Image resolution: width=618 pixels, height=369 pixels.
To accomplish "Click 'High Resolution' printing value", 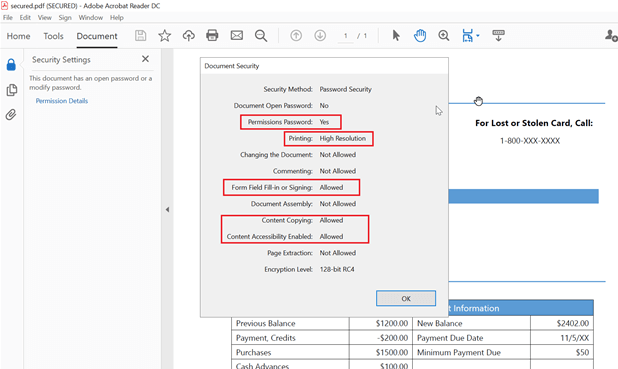I will [x=343, y=138].
